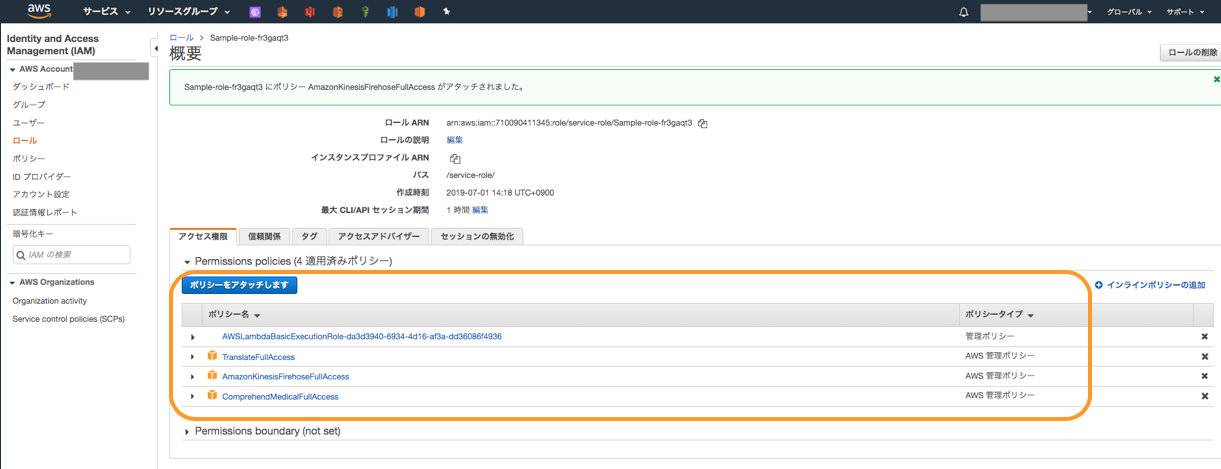Open ID プロバイダー in the sidebar
Viewport: 1221px width, 469px height.
click(41, 177)
